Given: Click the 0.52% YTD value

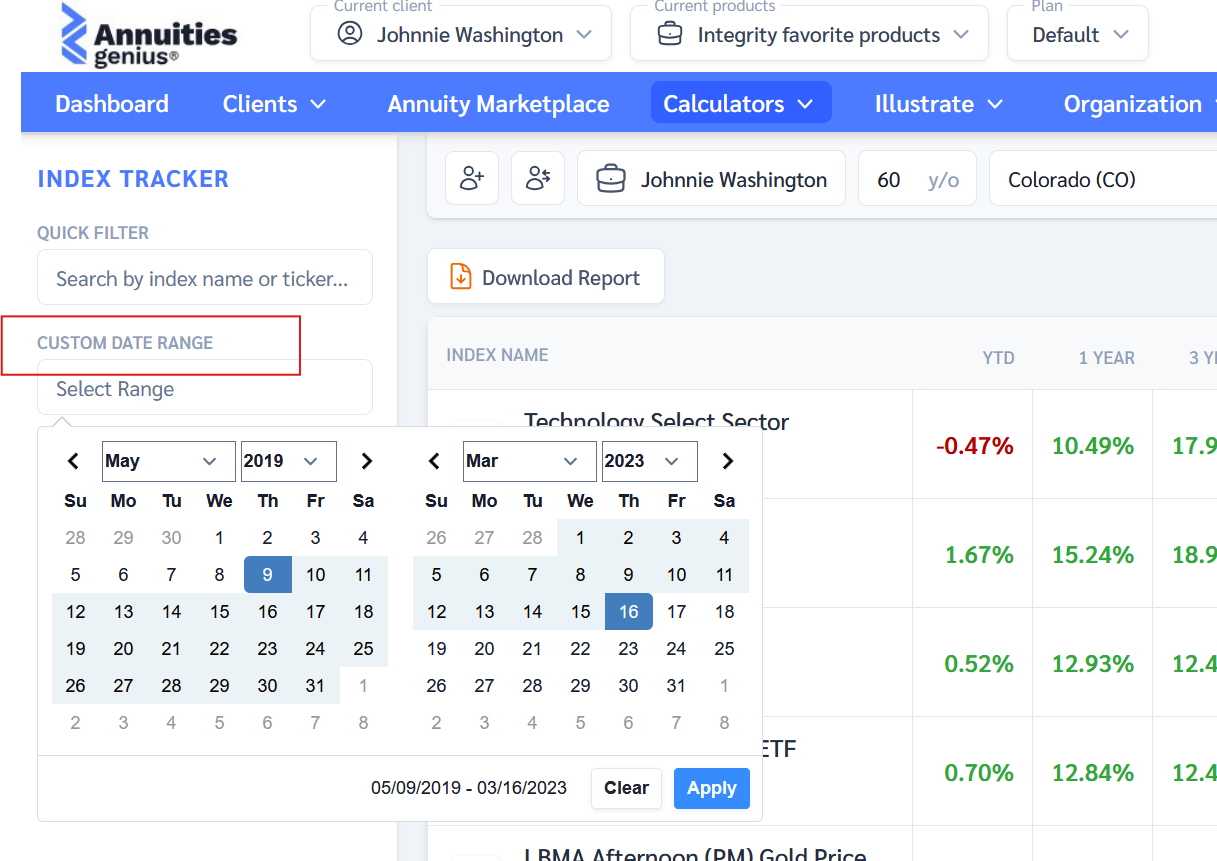Looking at the screenshot, I should [x=979, y=664].
